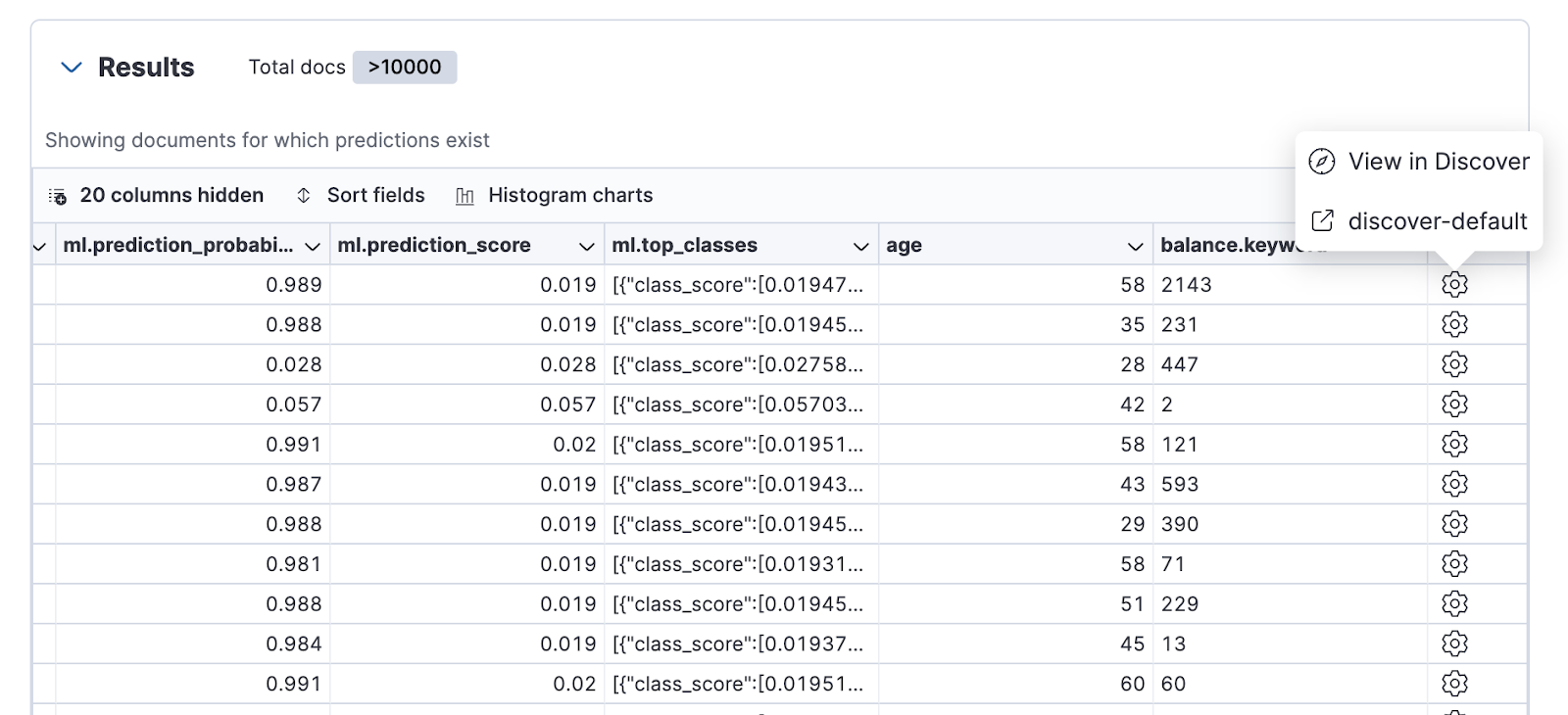Viewport: 1568px width, 715px height.
Task: Click gear icon for row with balance 2143
Action: point(1454,285)
